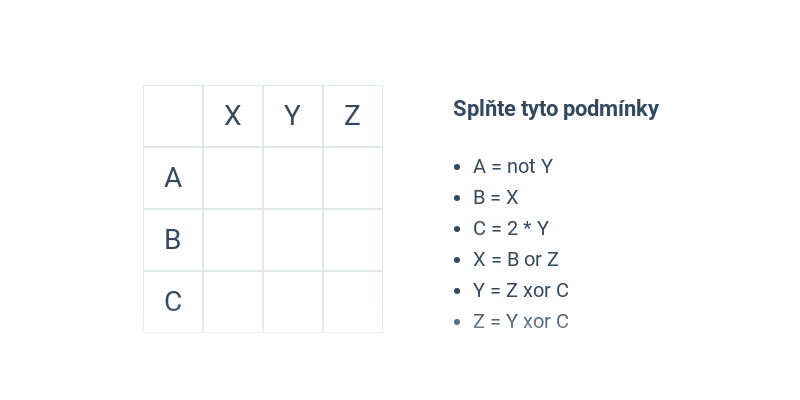Click the heading Splňte tyto podmínky
Screen dimensions: 800x400
pyautogui.click(x=556, y=109)
